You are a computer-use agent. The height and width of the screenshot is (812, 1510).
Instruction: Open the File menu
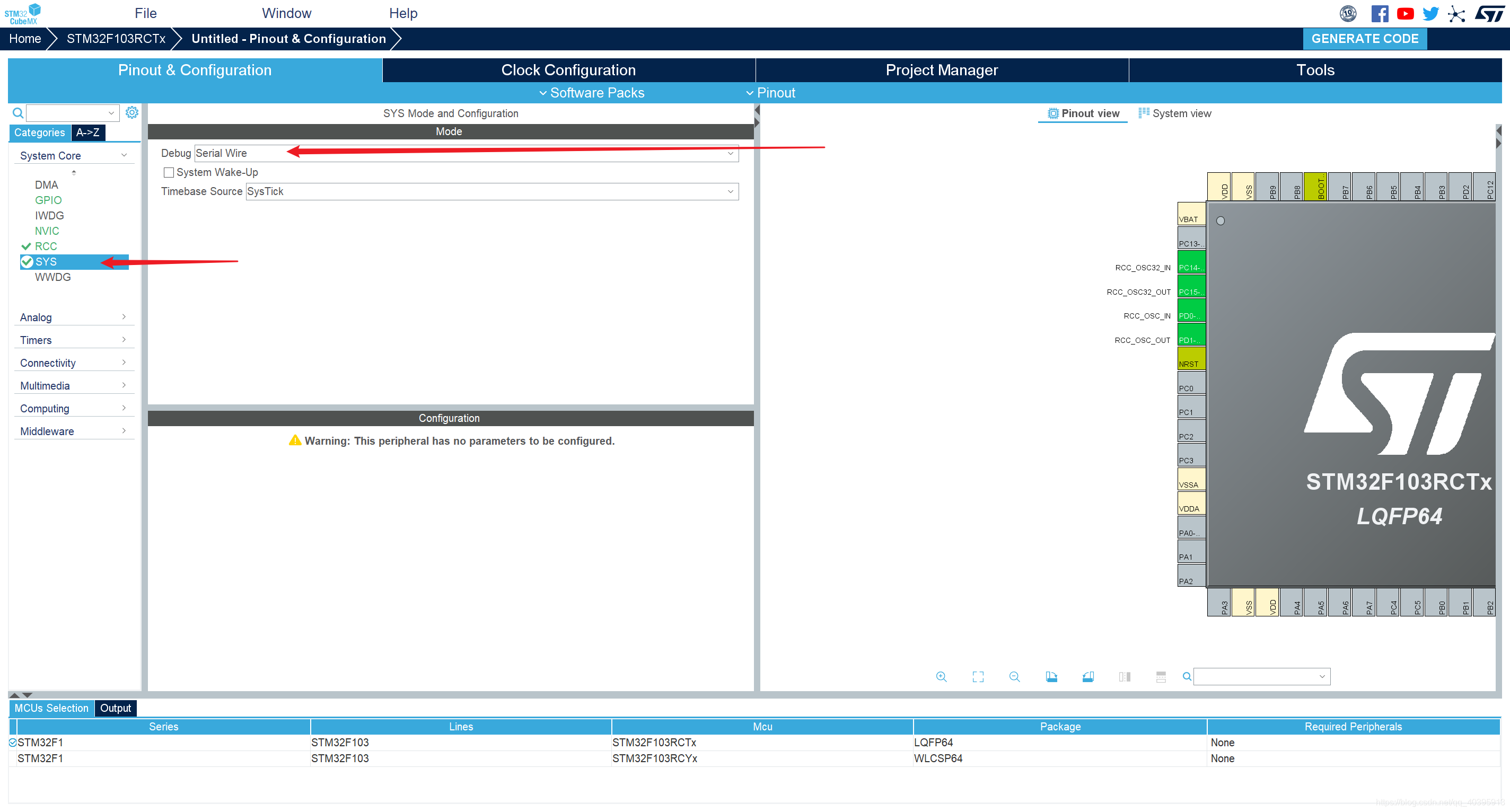click(145, 13)
